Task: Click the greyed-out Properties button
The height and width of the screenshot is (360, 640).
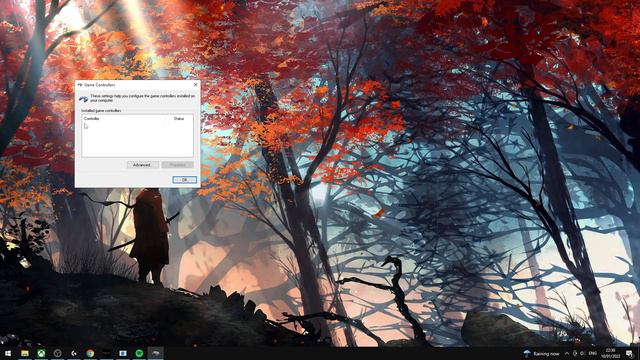Action: point(178,165)
